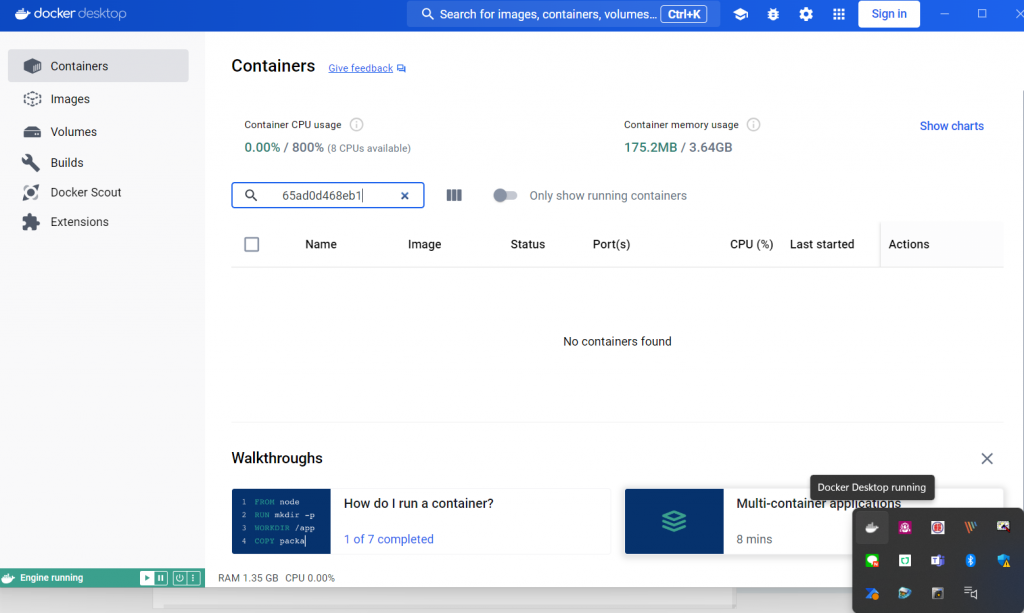Click the audio device speaker list tray icon
The image size is (1024, 613).
click(970, 593)
